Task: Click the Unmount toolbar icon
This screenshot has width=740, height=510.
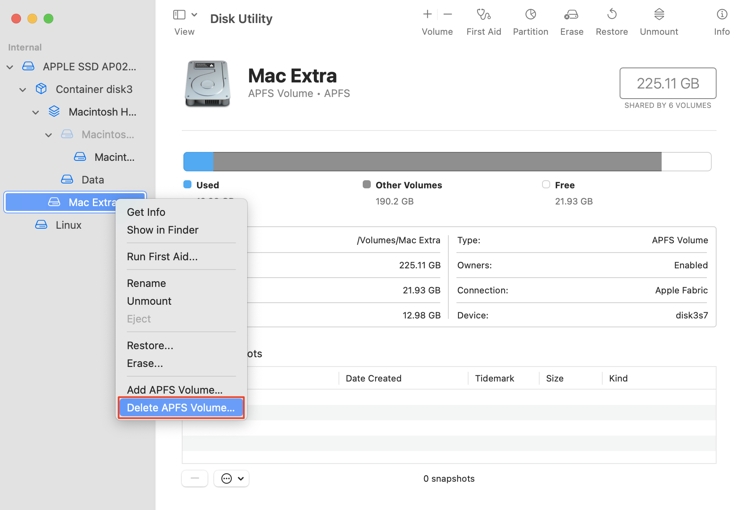Action: (659, 14)
